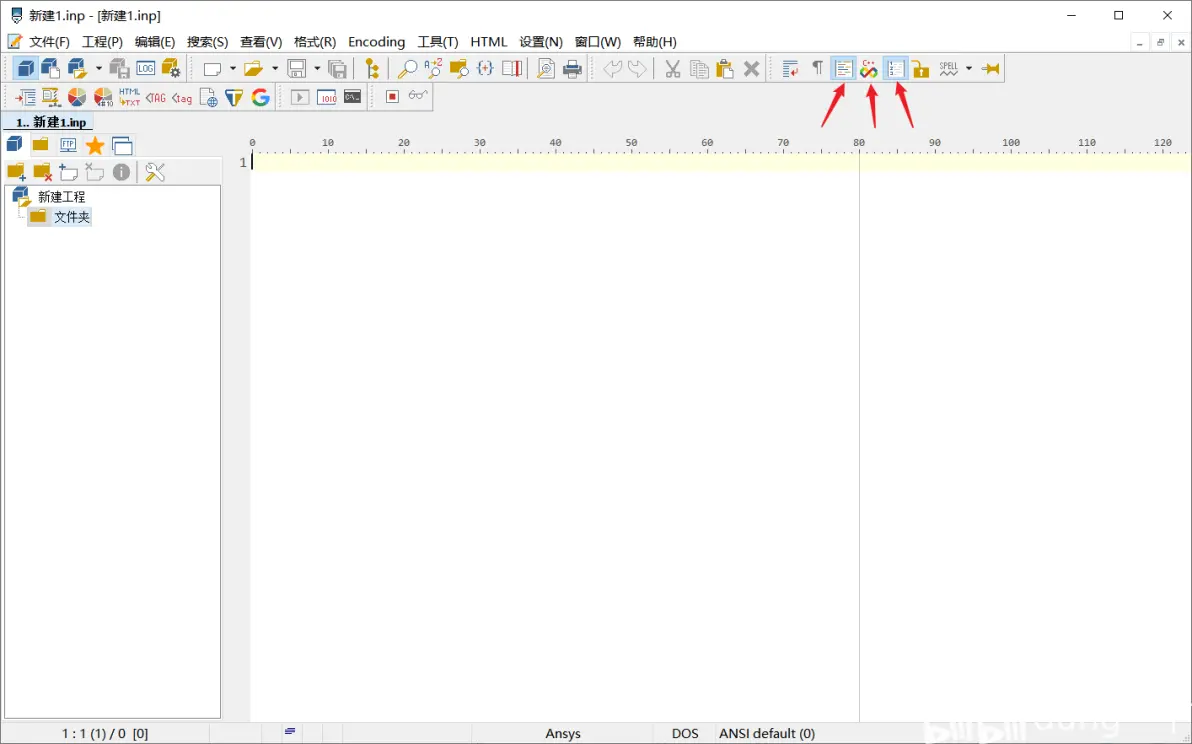This screenshot has width=1192, height=744.
Task: Open the Save dropdown arrow
Action: [x=317, y=69]
